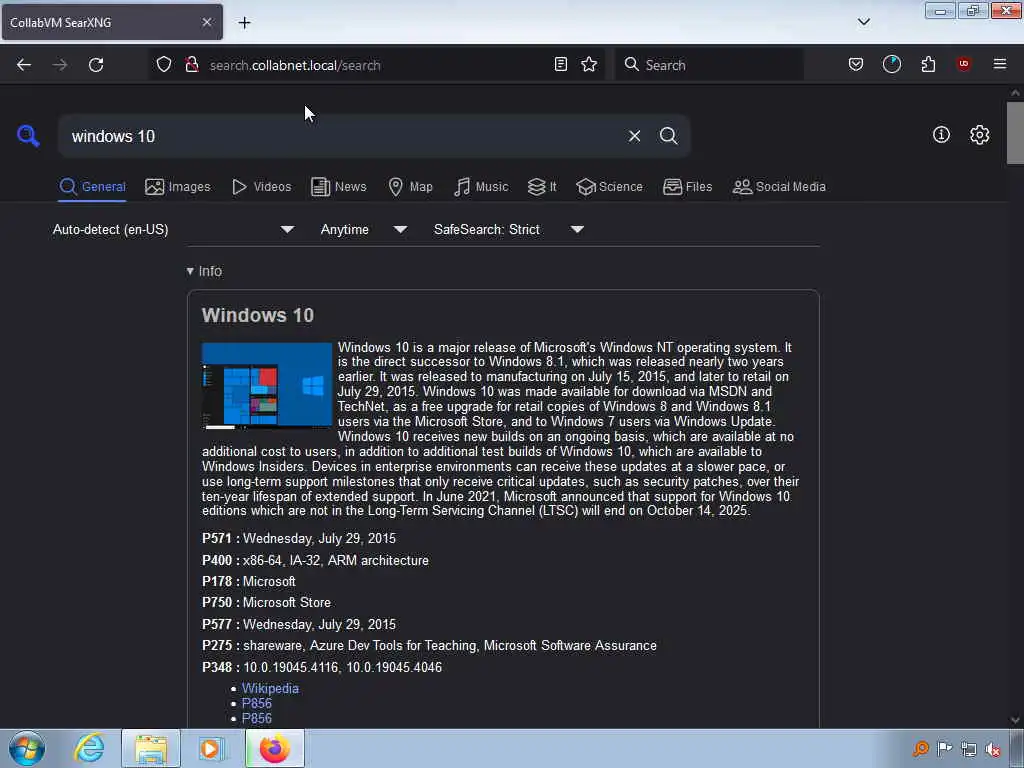Switch to the Music category

[x=481, y=187]
